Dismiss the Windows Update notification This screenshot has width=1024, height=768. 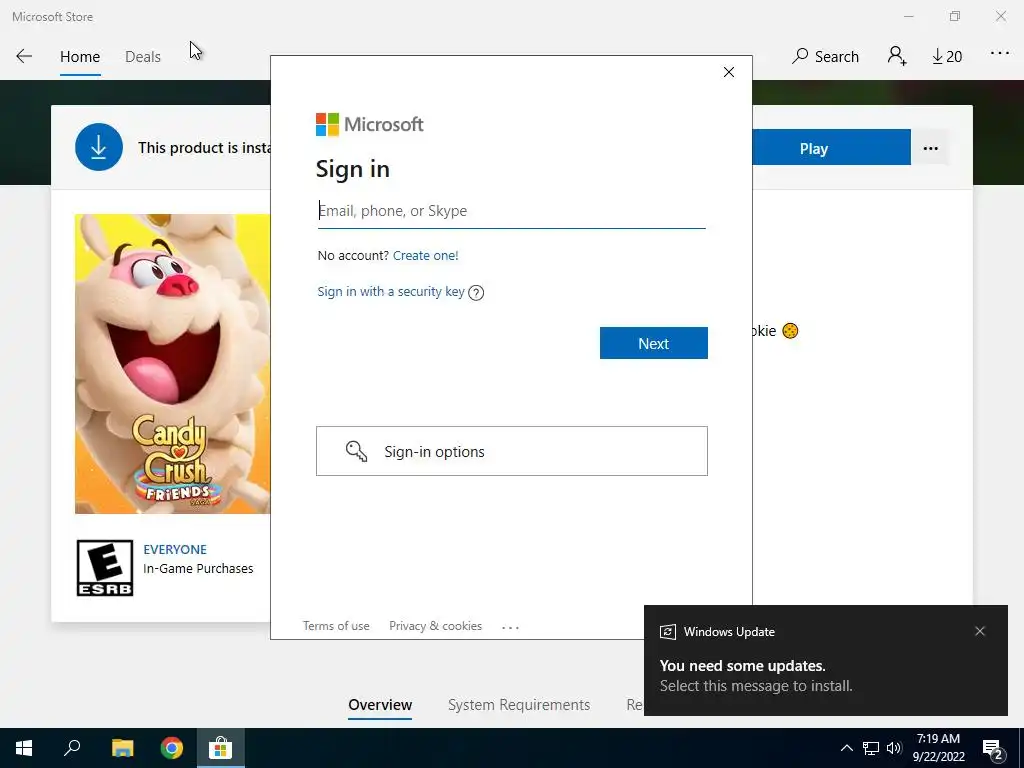click(980, 631)
